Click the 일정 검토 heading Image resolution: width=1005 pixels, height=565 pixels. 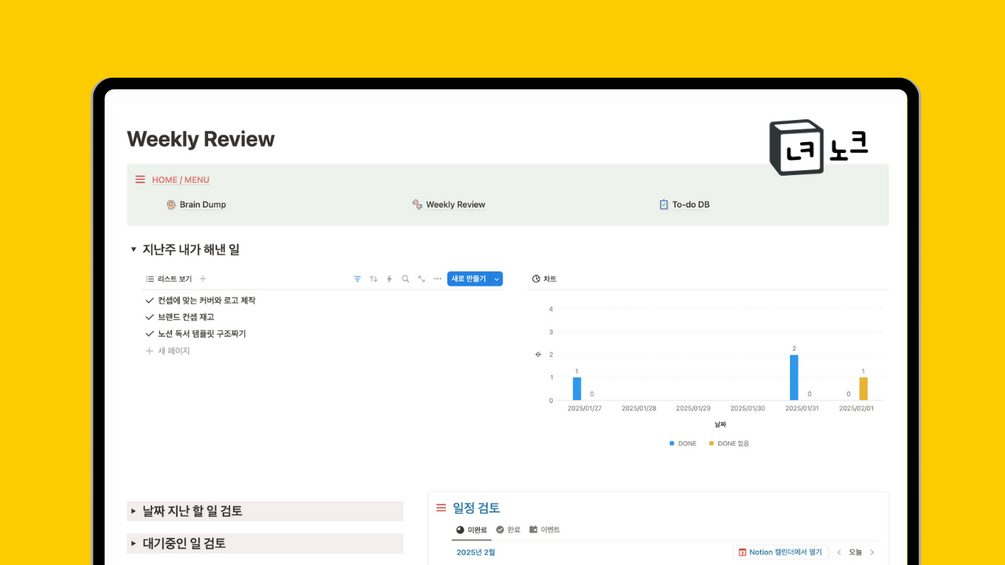click(476, 508)
